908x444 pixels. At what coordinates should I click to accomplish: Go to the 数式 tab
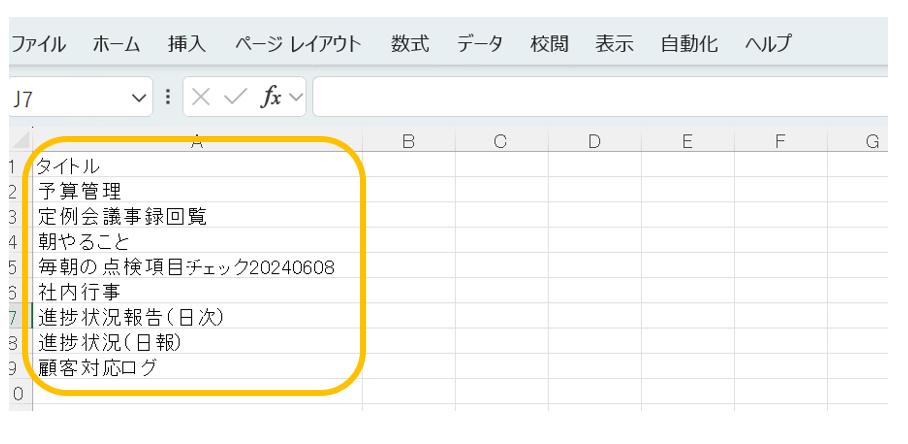pos(410,44)
